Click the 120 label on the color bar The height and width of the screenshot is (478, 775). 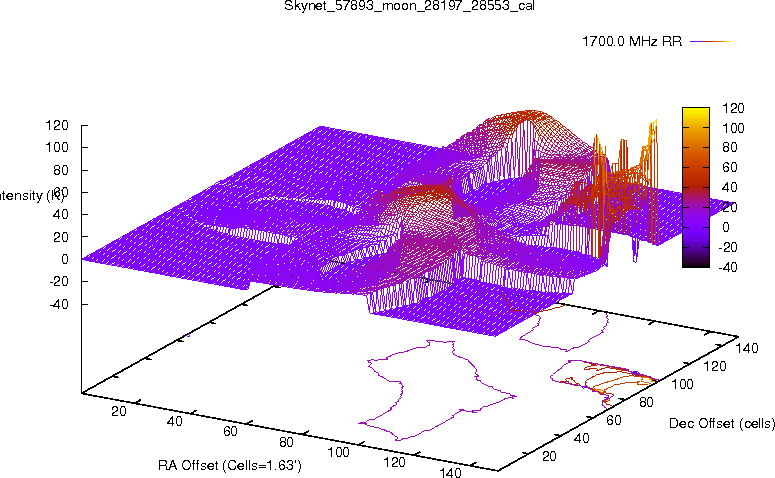[733, 108]
